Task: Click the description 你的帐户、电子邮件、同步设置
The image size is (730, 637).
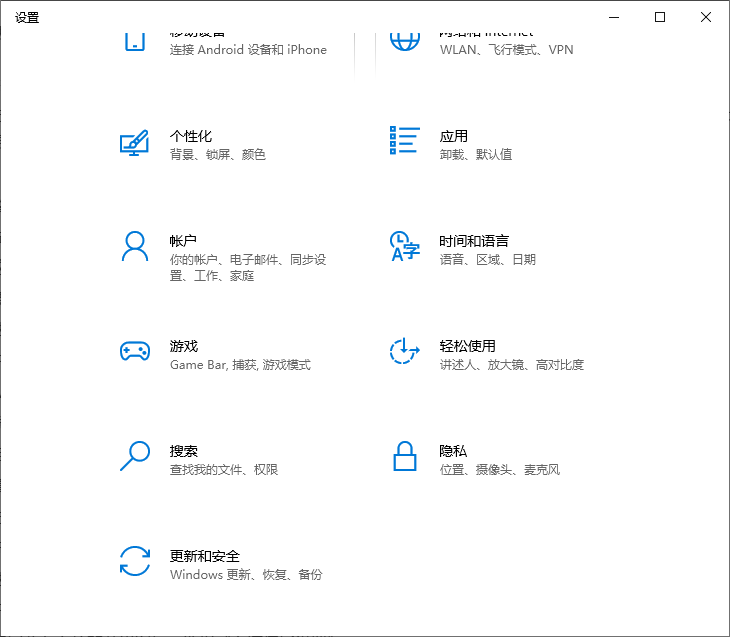Action: [248, 268]
